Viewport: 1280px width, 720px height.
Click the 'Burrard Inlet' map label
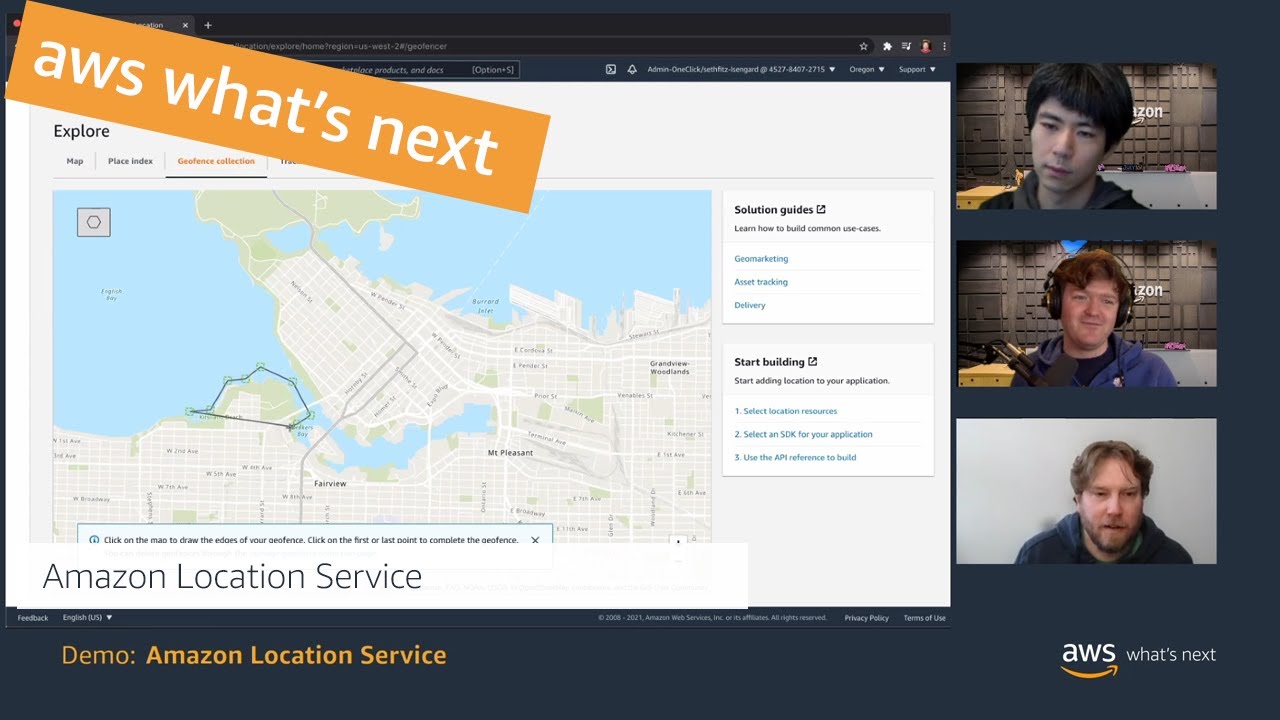click(485, 305)
